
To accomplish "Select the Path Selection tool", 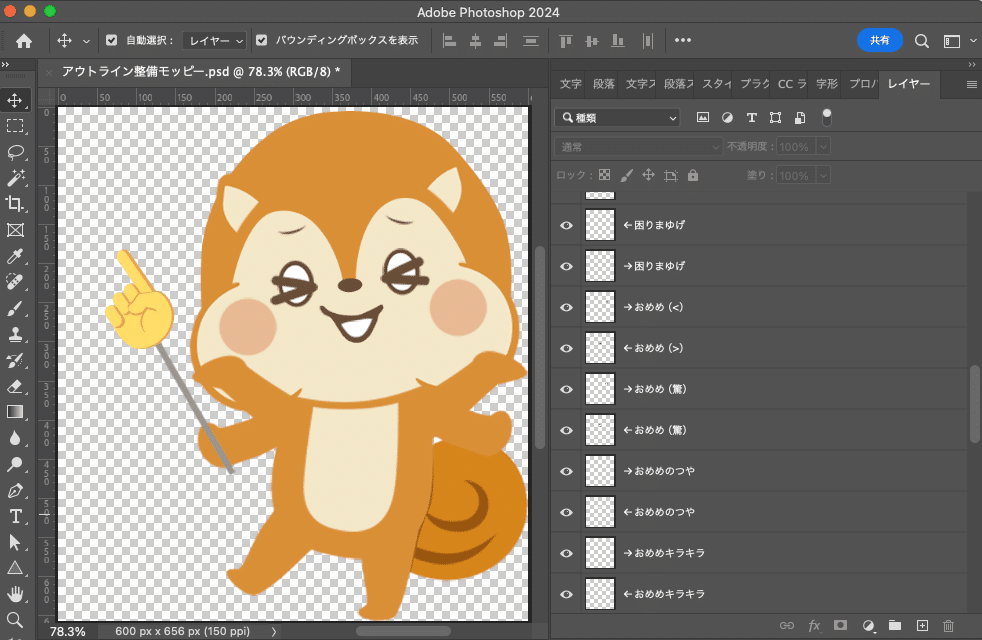I will click(15, 542).
